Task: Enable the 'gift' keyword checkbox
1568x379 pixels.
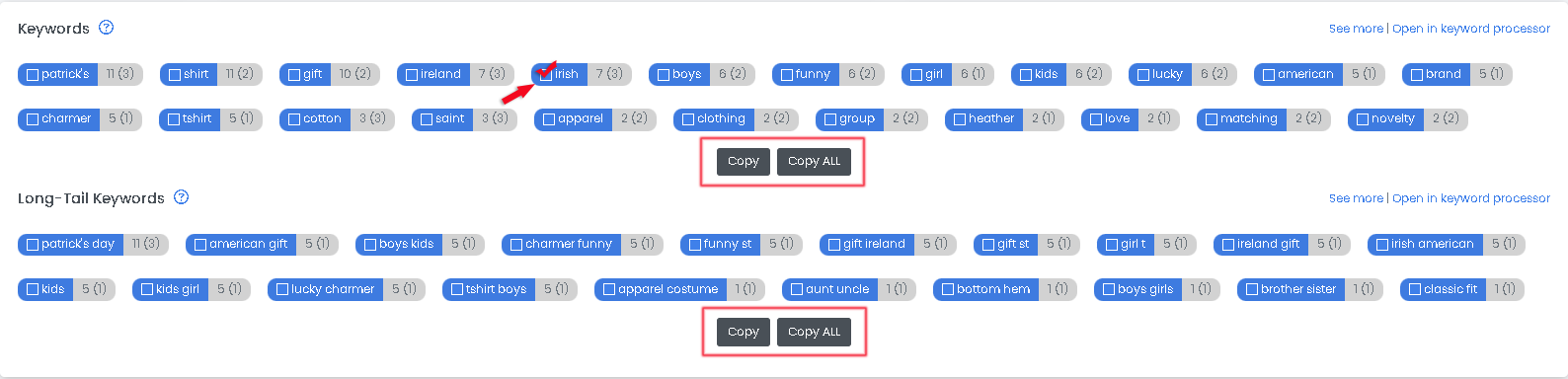Action: pos(294,74)
